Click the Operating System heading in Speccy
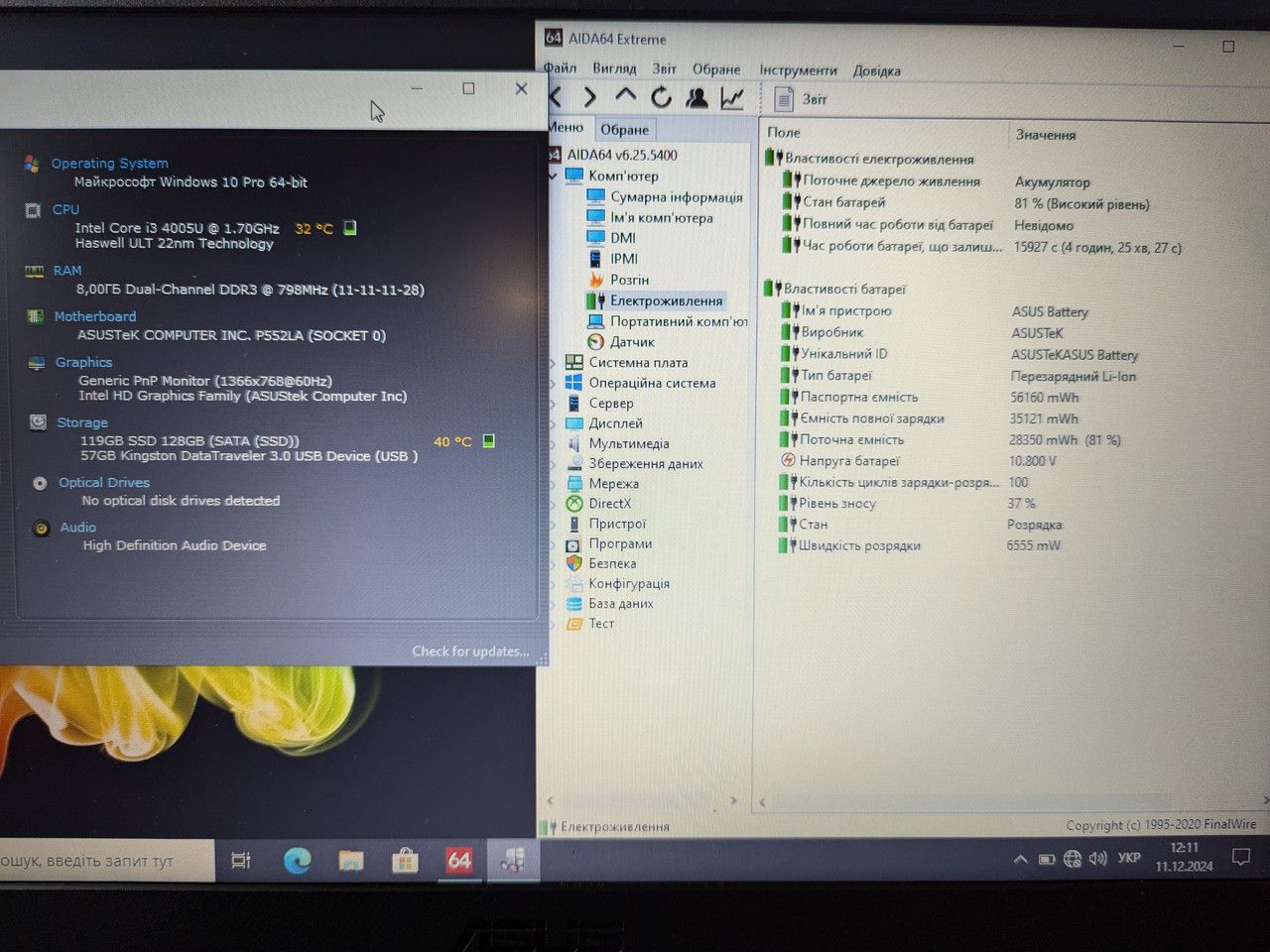 (x=109, y=164)
